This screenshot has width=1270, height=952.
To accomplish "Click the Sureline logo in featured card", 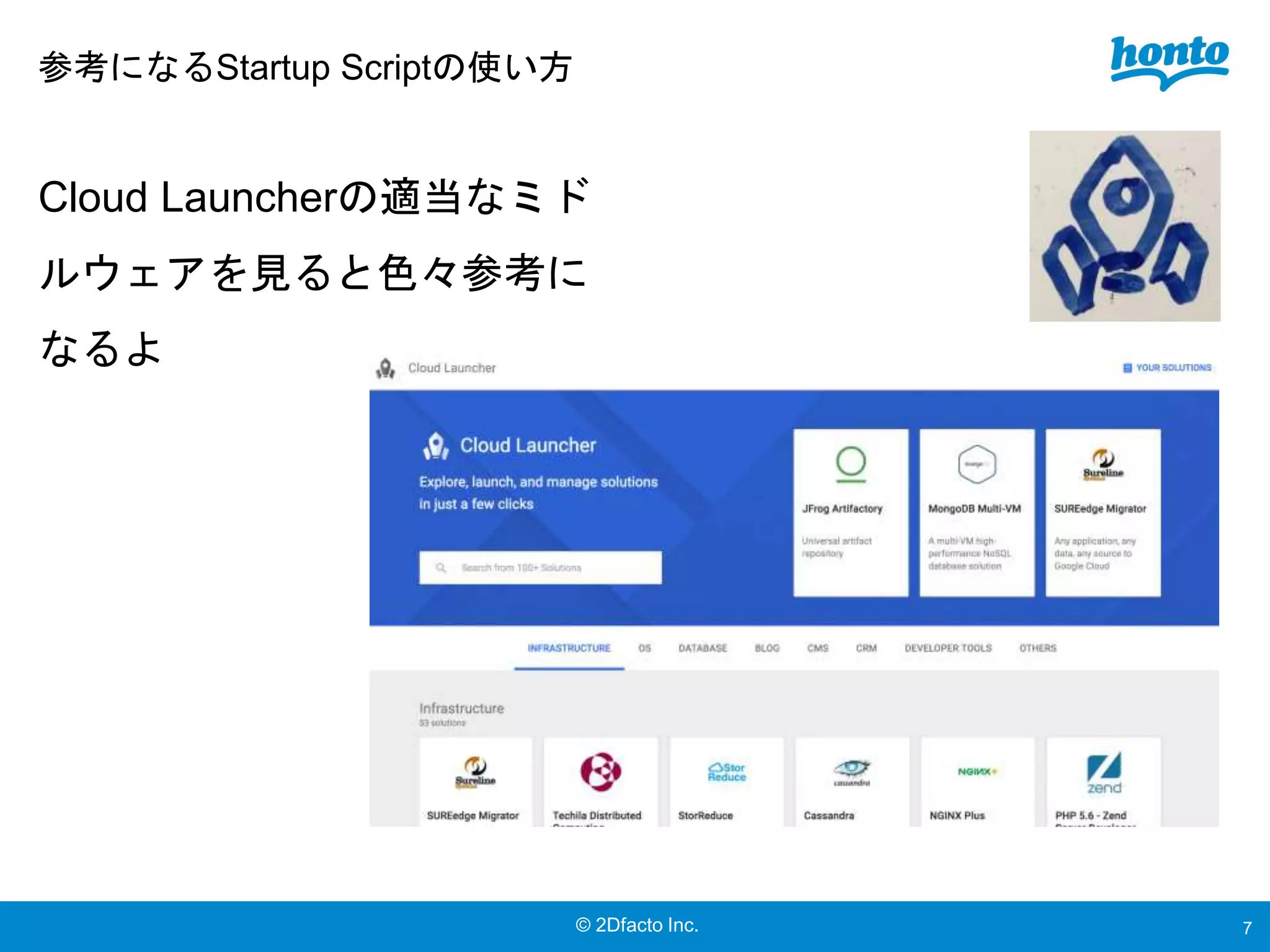I will point(1103,465).
